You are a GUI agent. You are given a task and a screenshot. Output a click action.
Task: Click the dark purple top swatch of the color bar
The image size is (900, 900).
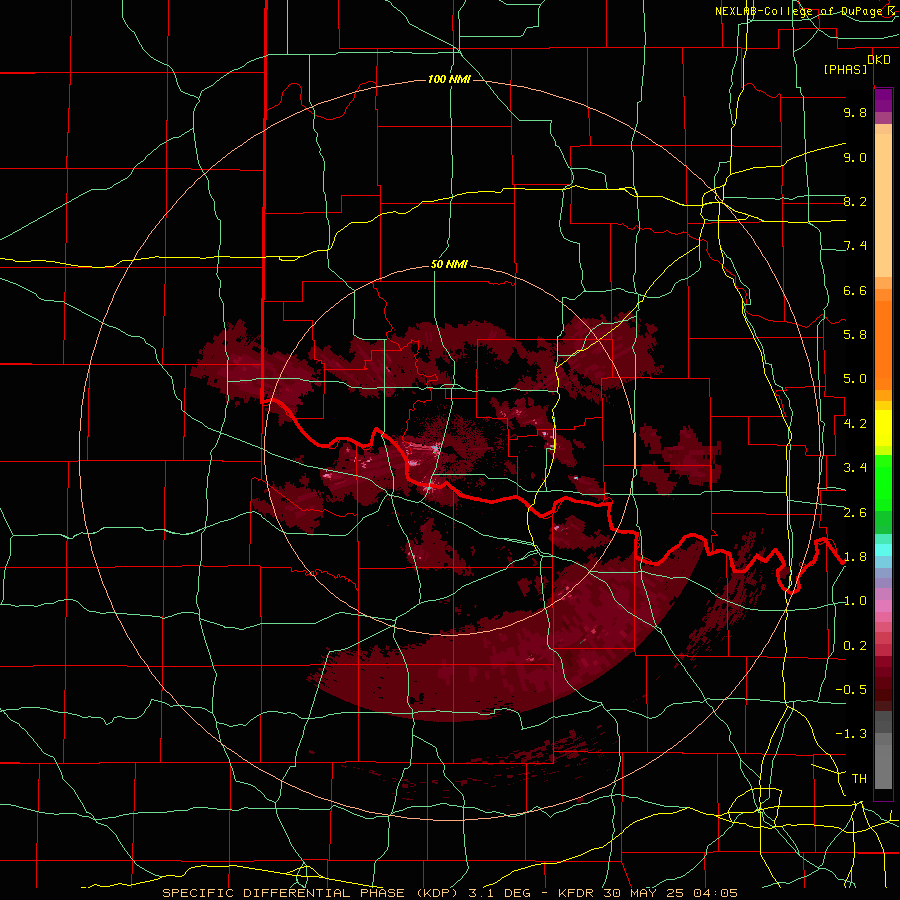click(x=883, y=100)
